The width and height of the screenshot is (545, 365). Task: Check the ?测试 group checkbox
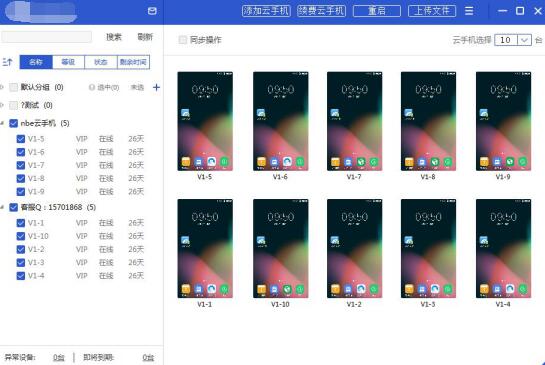pos(14,105)
